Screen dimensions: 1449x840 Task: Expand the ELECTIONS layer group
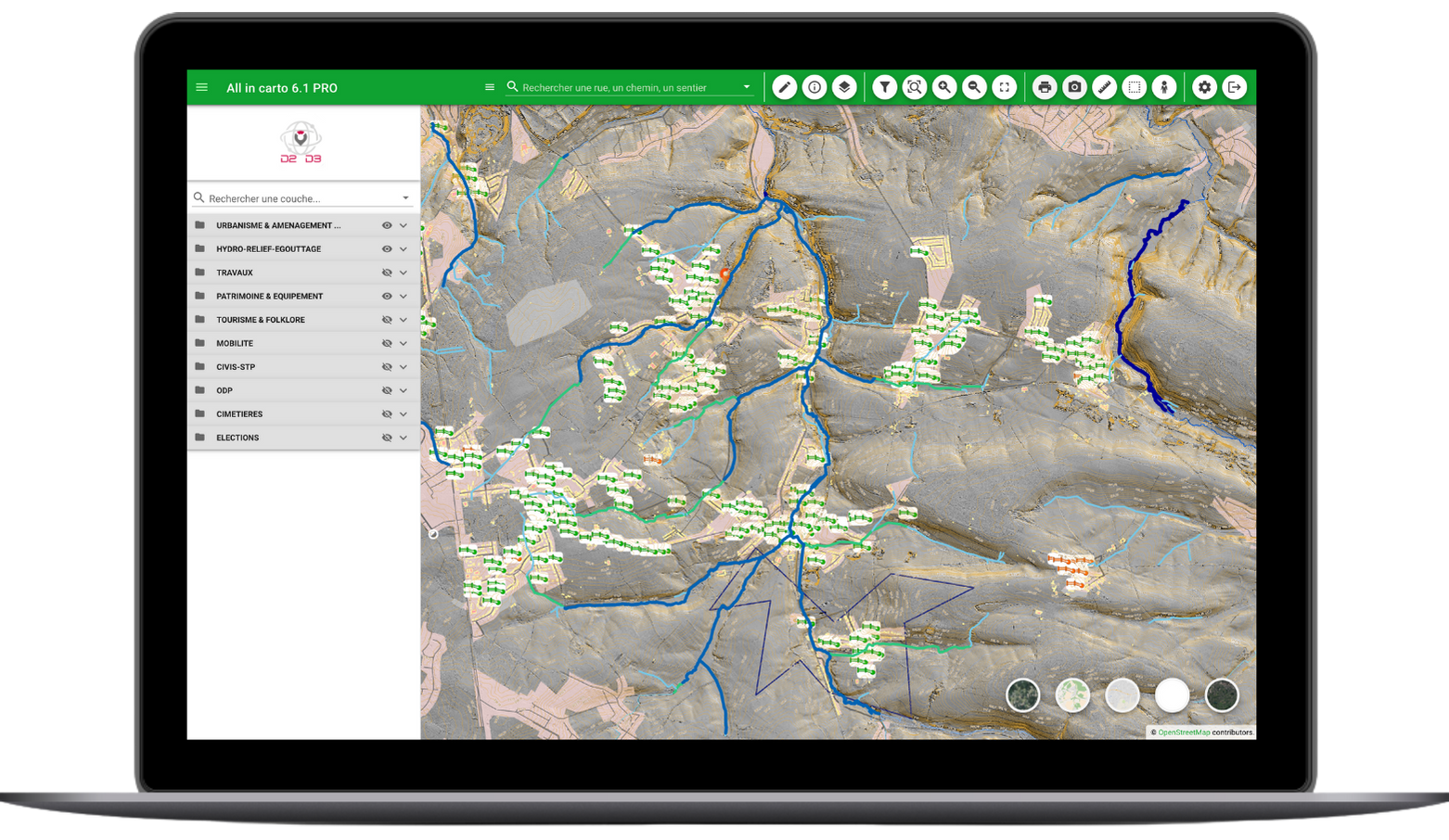pos(404,438)
